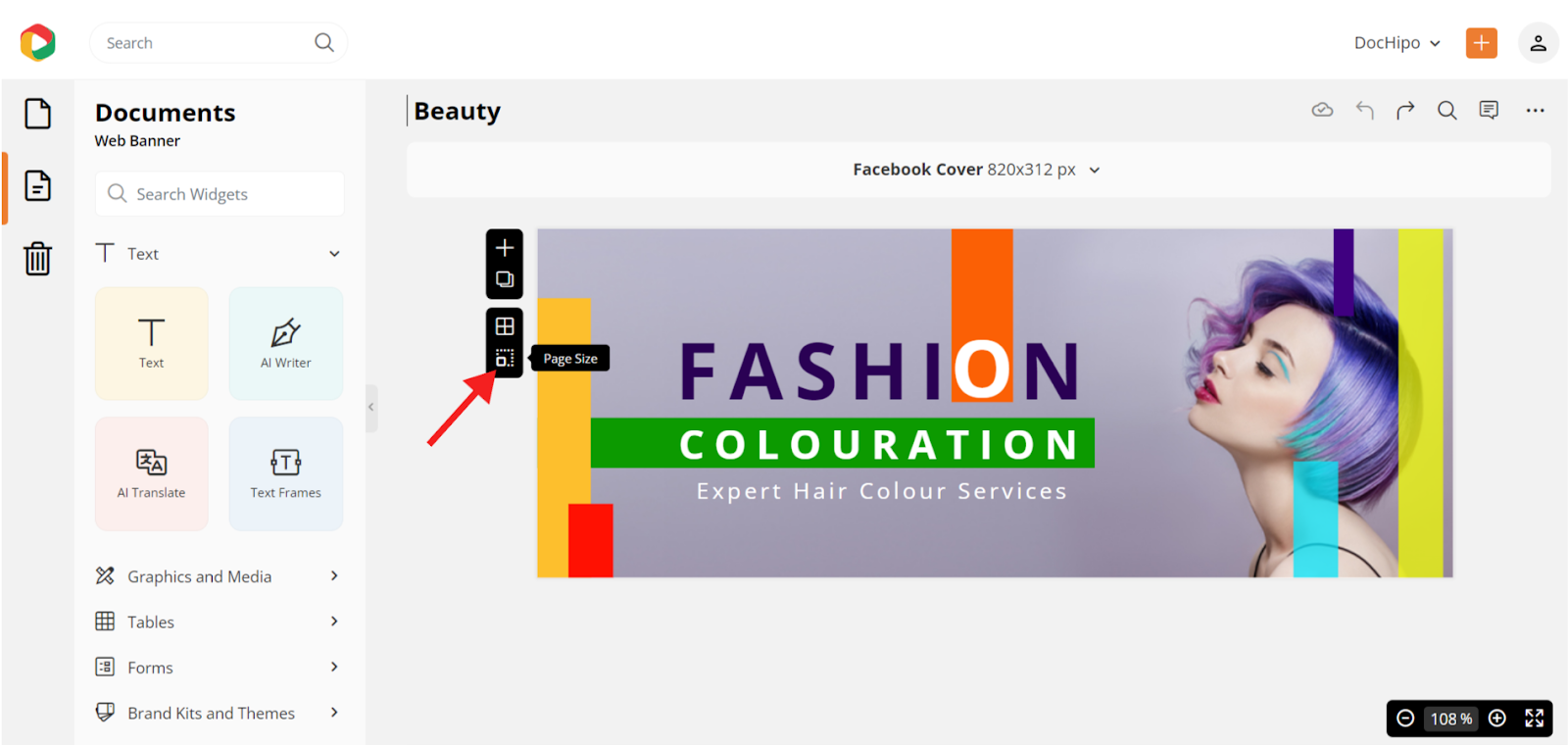Expand the Tables section
This screenshot has height=745, width=1568.
point(219,621)
